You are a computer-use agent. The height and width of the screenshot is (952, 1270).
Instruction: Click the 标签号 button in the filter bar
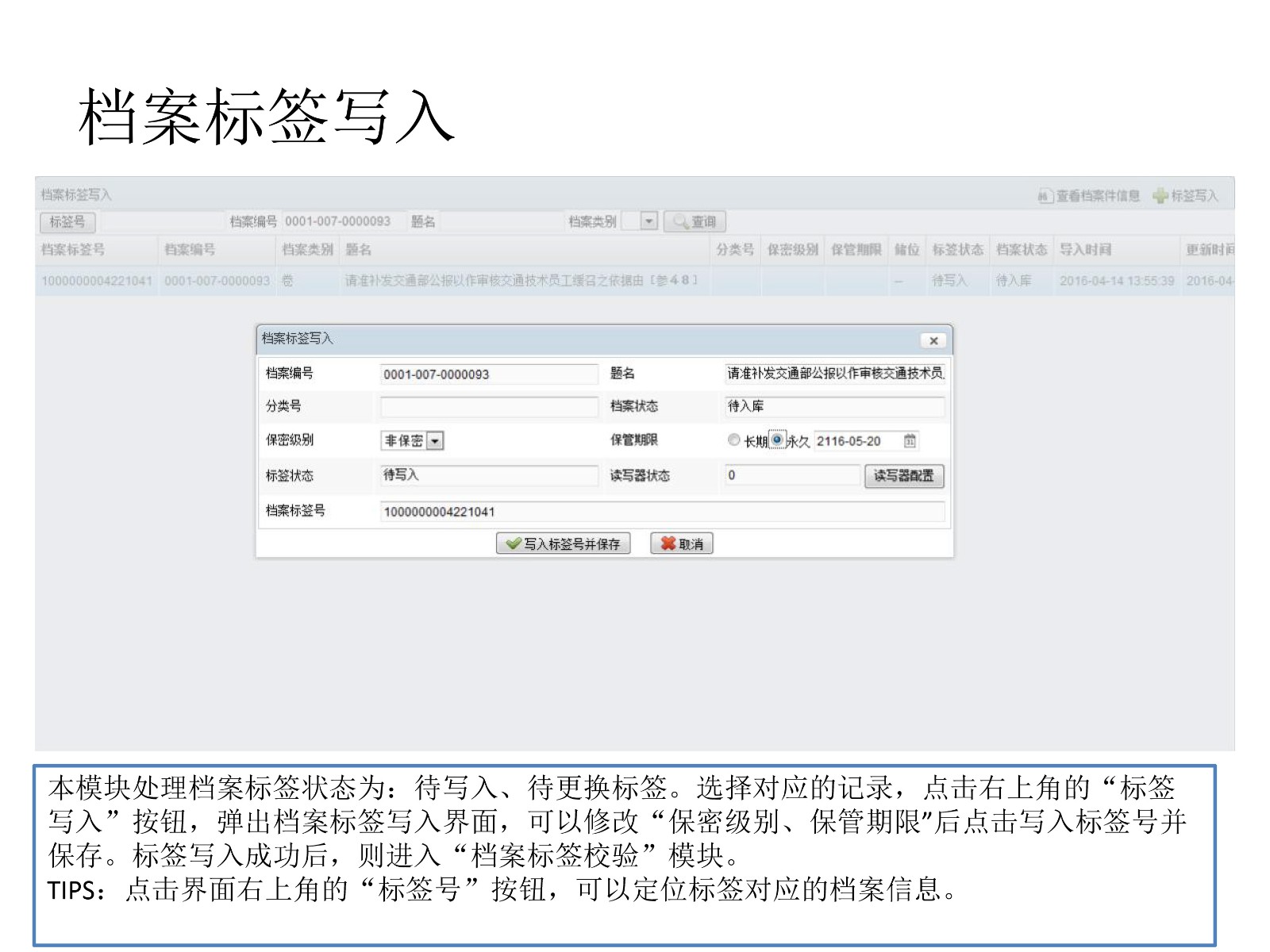click(67, 222)
